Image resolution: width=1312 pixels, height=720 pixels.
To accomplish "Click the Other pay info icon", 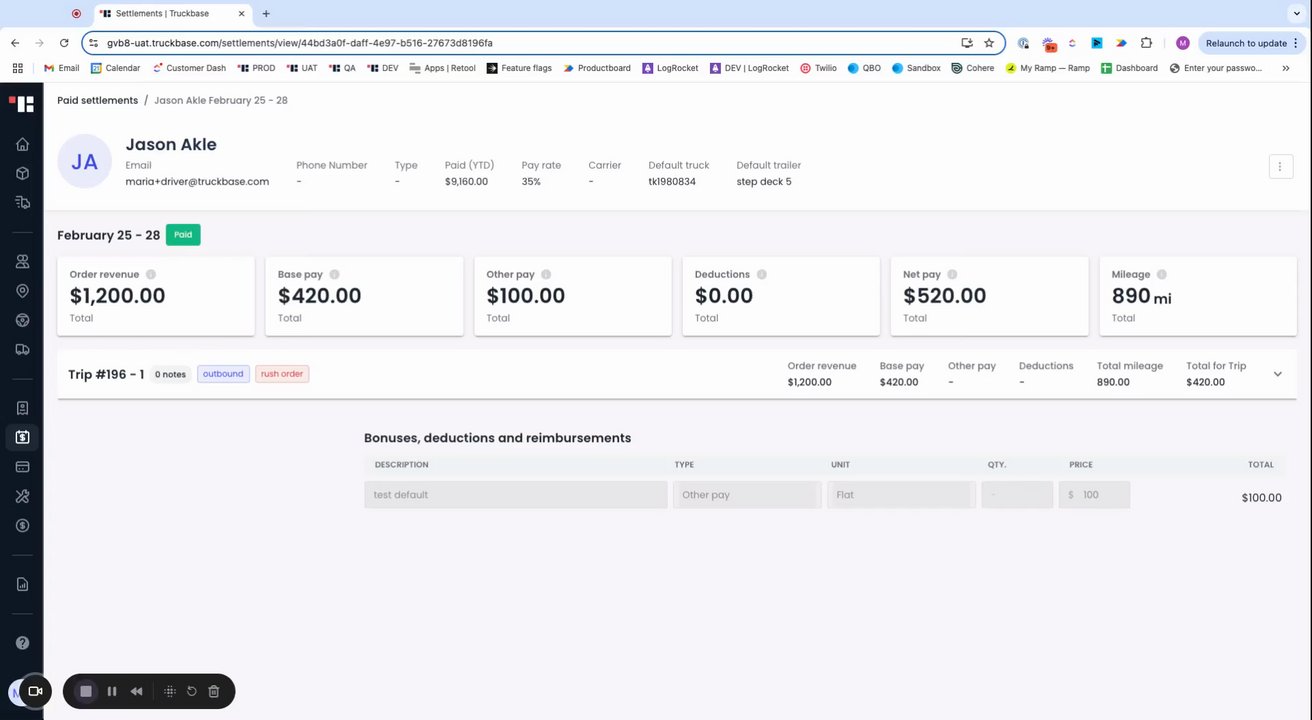I will [546, 274].
